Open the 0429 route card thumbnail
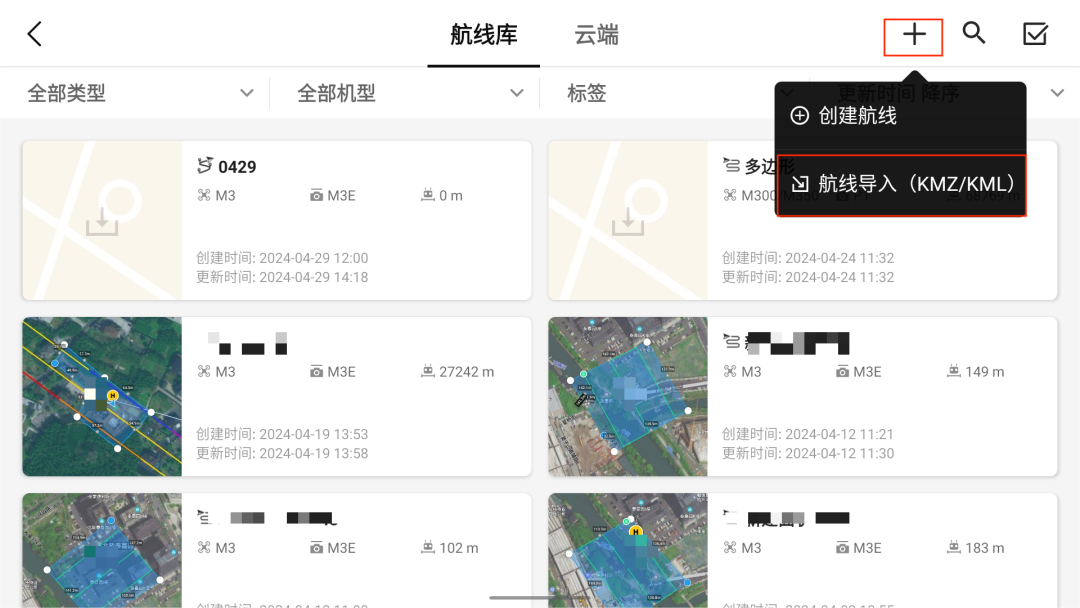This screenshot has width=1080, height=608. 102,220
